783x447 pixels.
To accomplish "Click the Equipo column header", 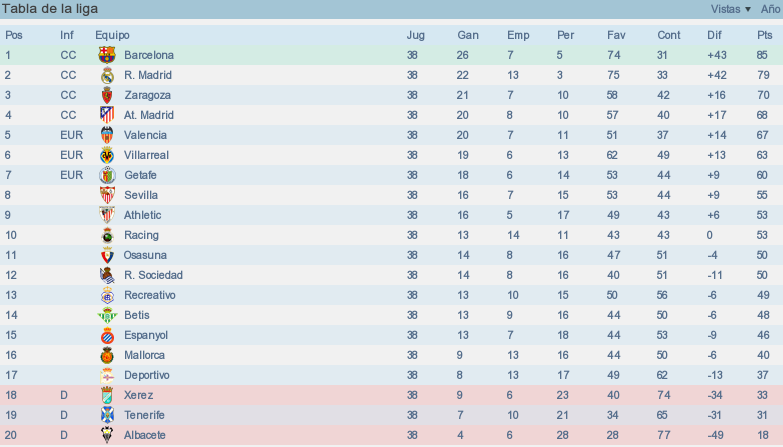I will tap(112, 35).
